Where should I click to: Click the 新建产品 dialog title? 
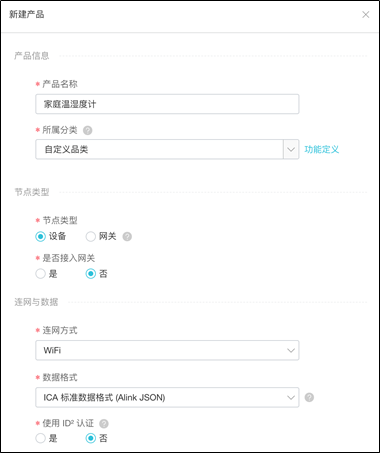point(27,14)
